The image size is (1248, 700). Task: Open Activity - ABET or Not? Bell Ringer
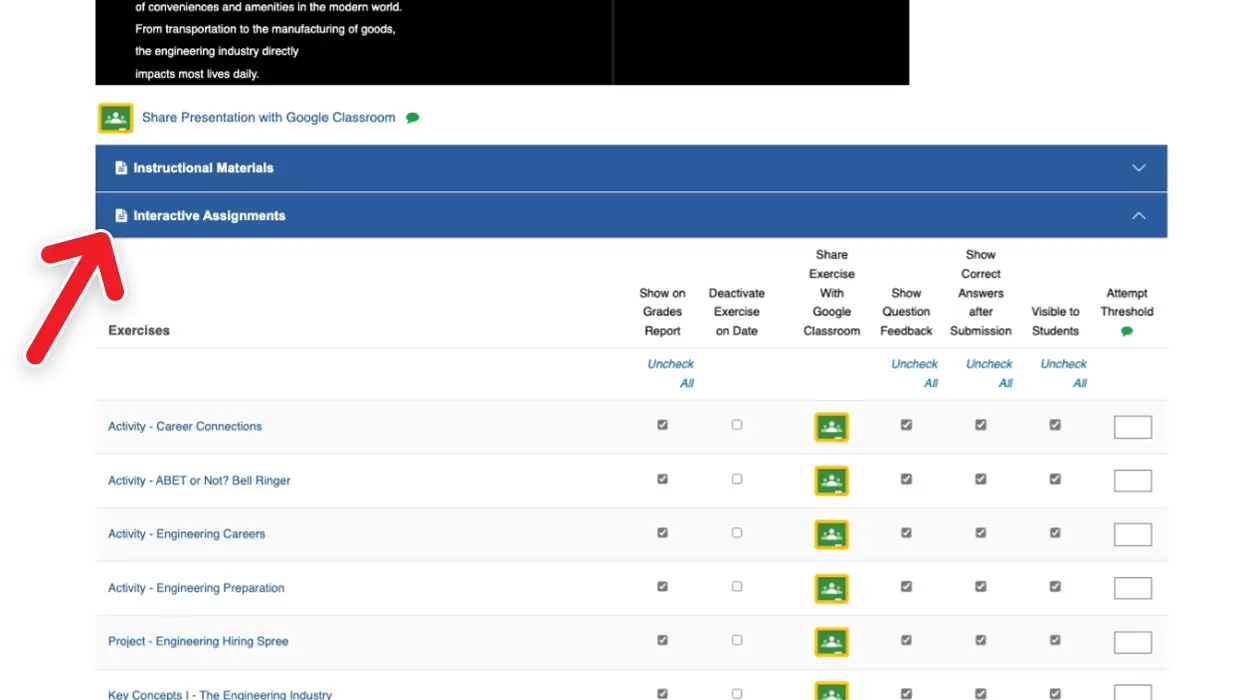coord(199,480)
